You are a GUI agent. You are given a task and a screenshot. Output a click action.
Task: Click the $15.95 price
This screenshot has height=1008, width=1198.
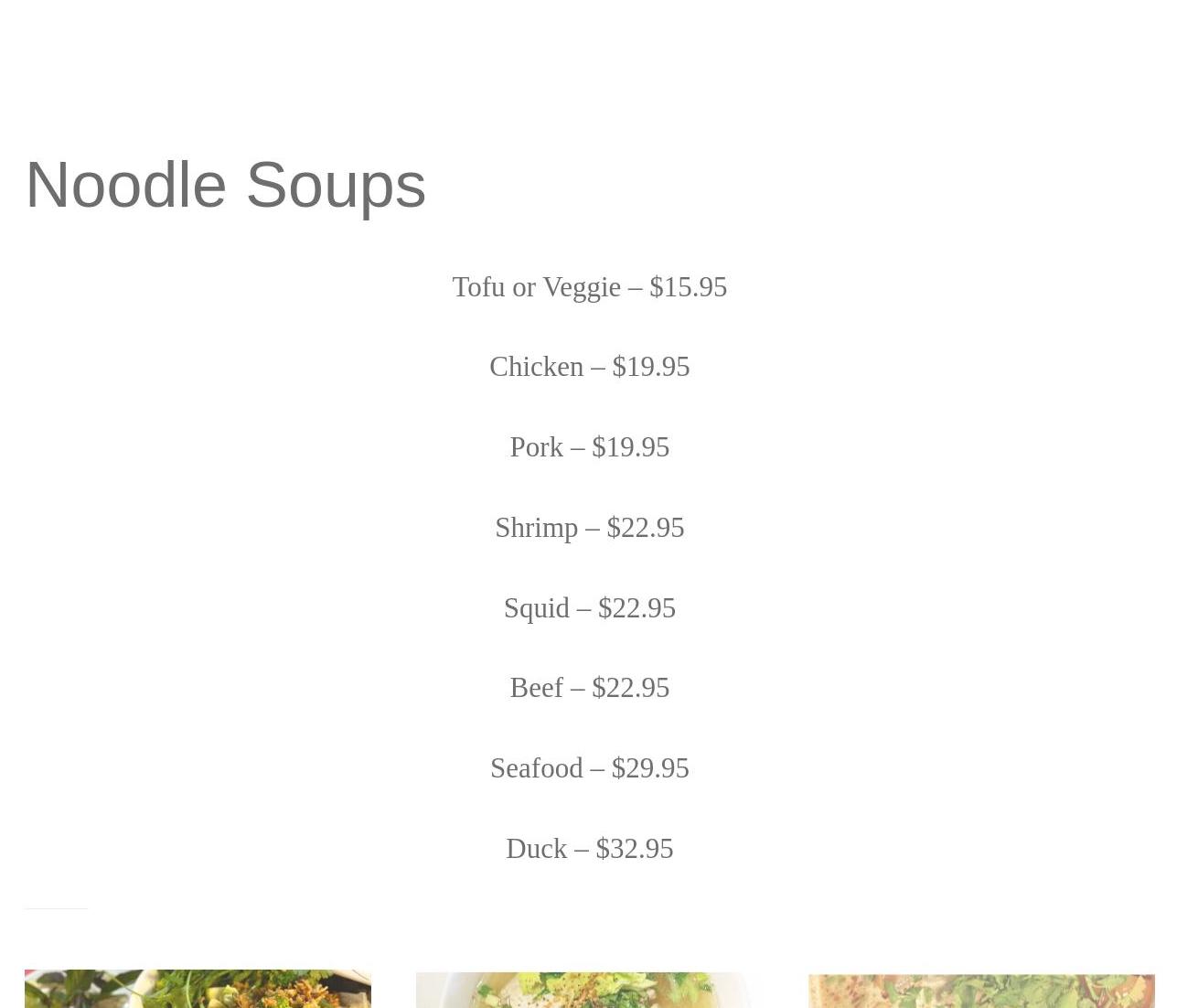click(688, 287)
